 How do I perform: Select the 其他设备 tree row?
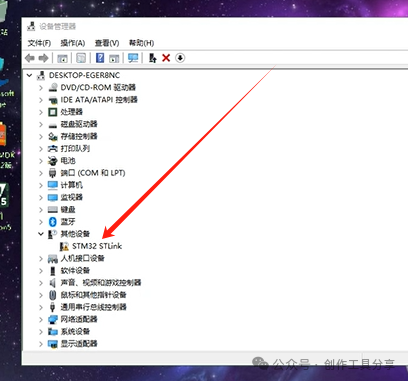point(75,234)
